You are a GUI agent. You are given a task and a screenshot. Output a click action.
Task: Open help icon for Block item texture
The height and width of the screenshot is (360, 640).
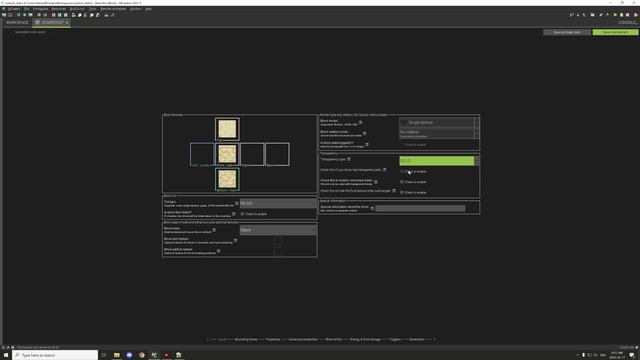(236, 240)
